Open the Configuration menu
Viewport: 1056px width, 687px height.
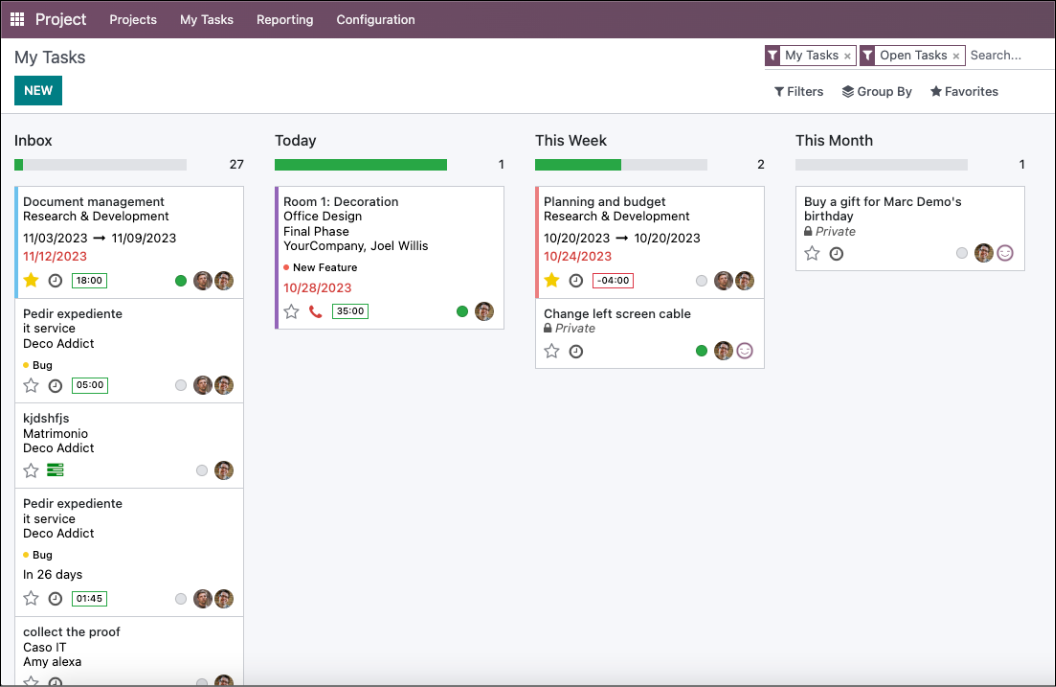pyautogui.click(x=375, y=19)
